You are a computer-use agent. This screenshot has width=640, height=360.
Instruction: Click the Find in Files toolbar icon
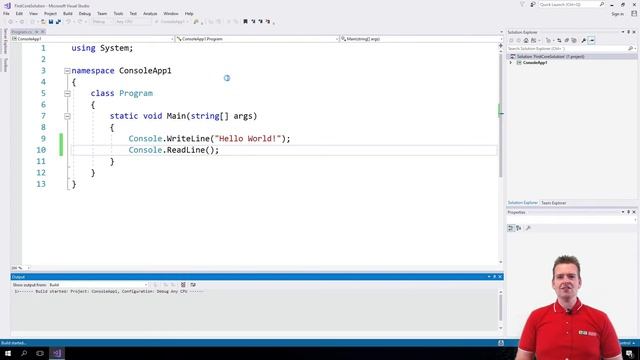(196, 22)
